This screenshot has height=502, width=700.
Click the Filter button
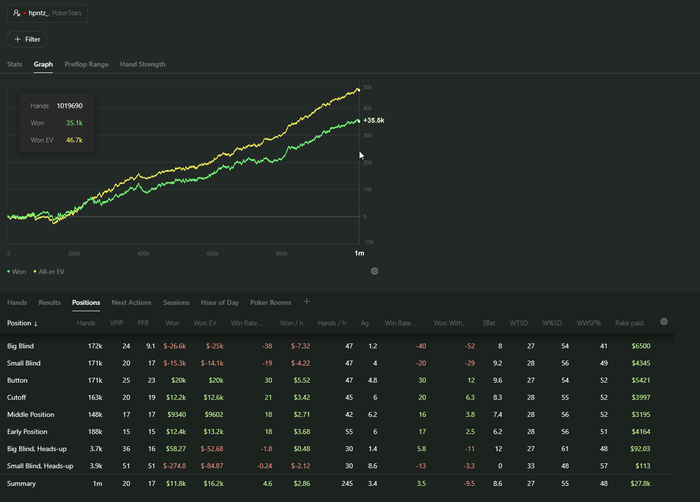coord(27,39)
